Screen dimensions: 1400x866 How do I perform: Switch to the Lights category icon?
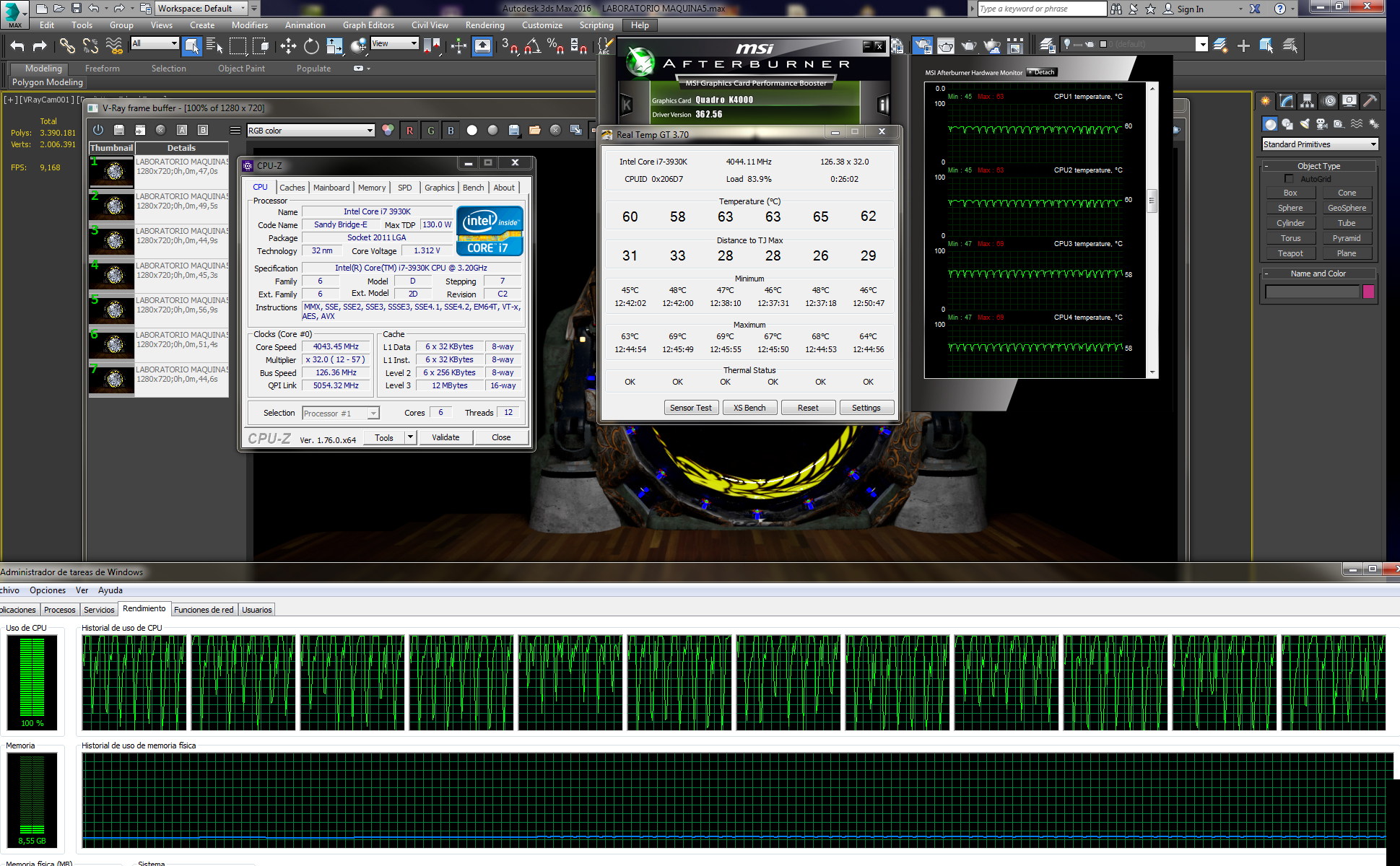[1305, 124]
